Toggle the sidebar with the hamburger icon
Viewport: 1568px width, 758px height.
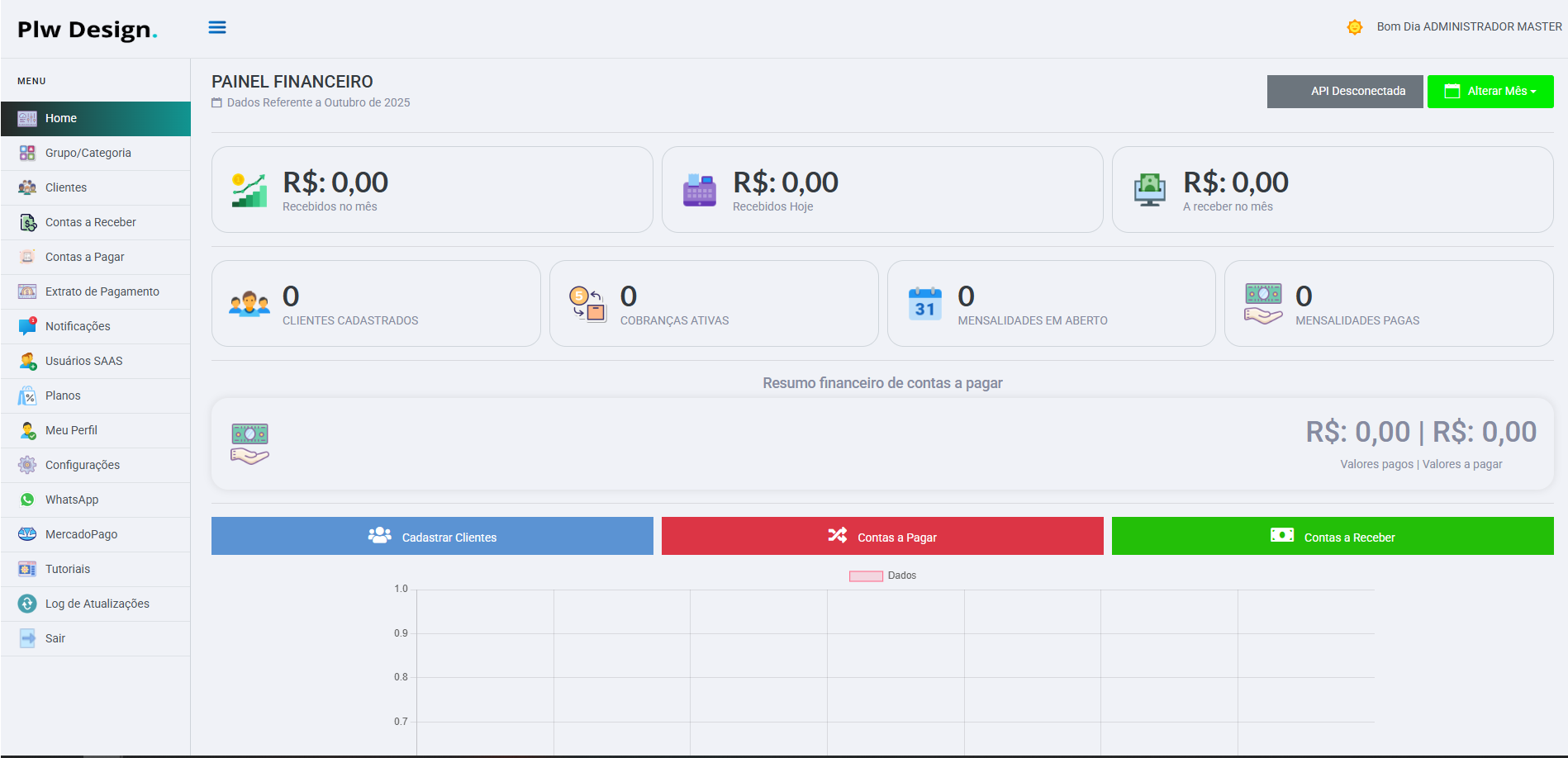click(217, 26)
